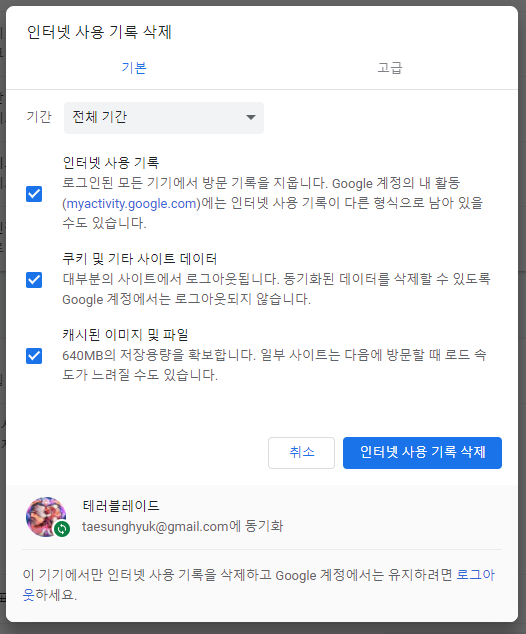Click the blue 인터넷 사용 기록 삭제 button
This screenshot has height=634, width=526.
coord(422,452)
